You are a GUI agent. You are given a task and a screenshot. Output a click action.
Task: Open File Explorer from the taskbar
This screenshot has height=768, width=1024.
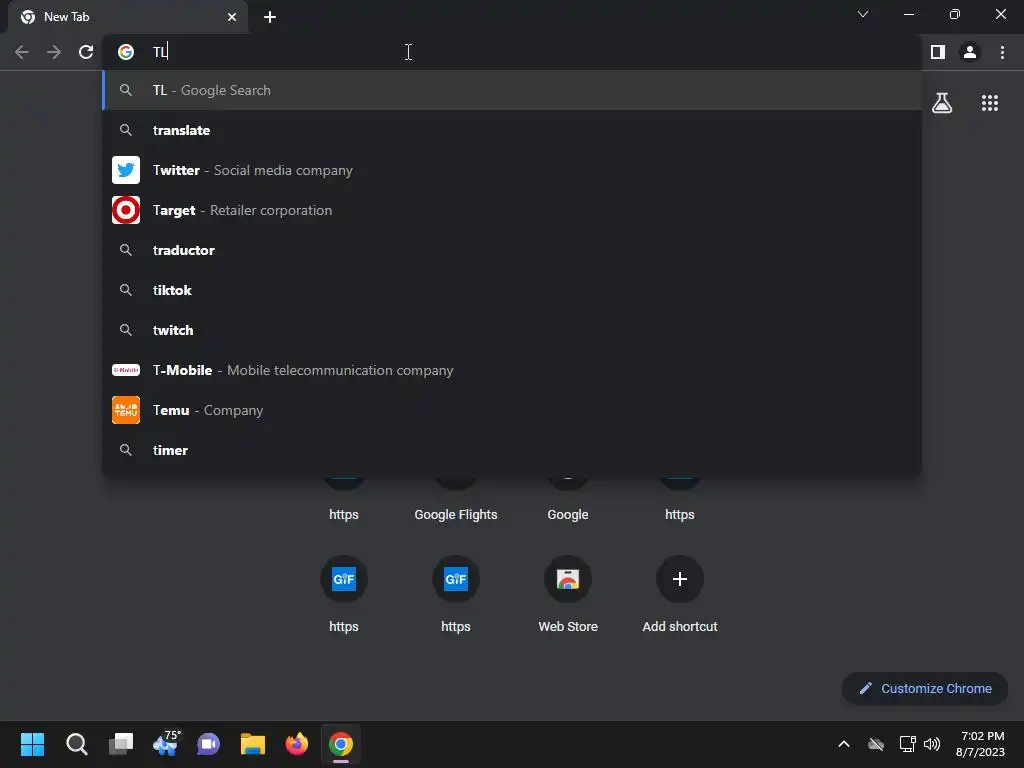click(x=253, y=744)
